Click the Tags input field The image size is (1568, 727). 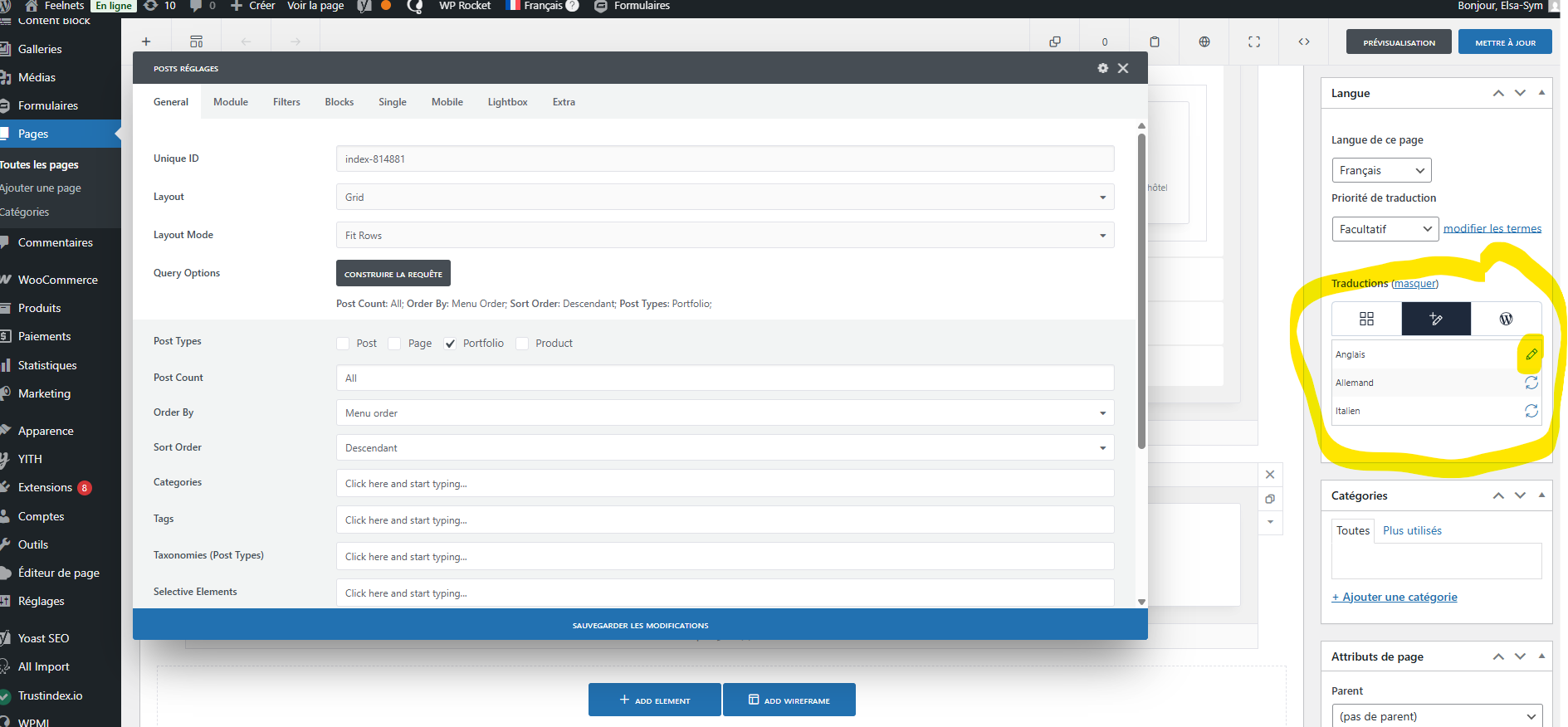pyautogui.click(x=725, y=520)
